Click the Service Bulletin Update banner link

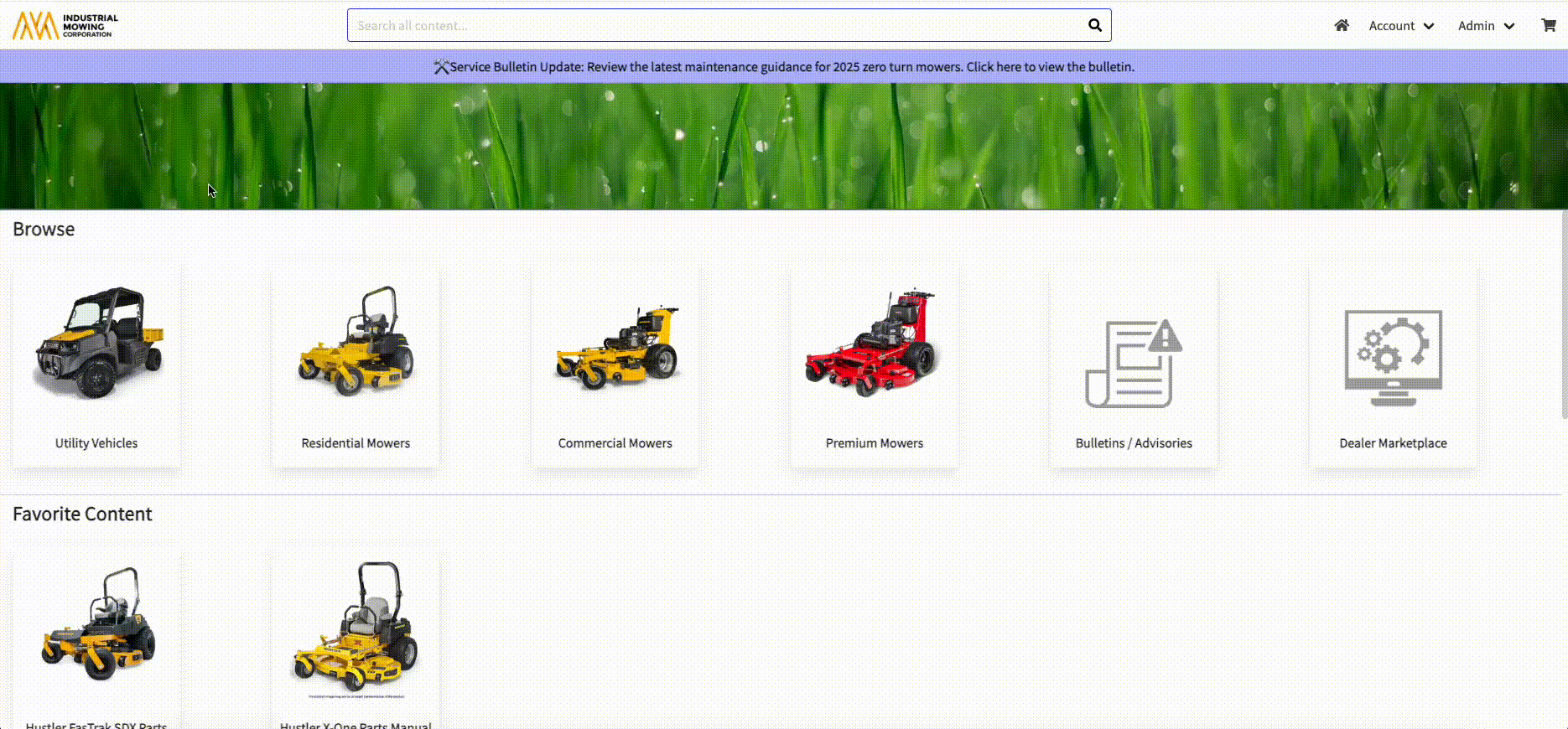tap(792, 67)
